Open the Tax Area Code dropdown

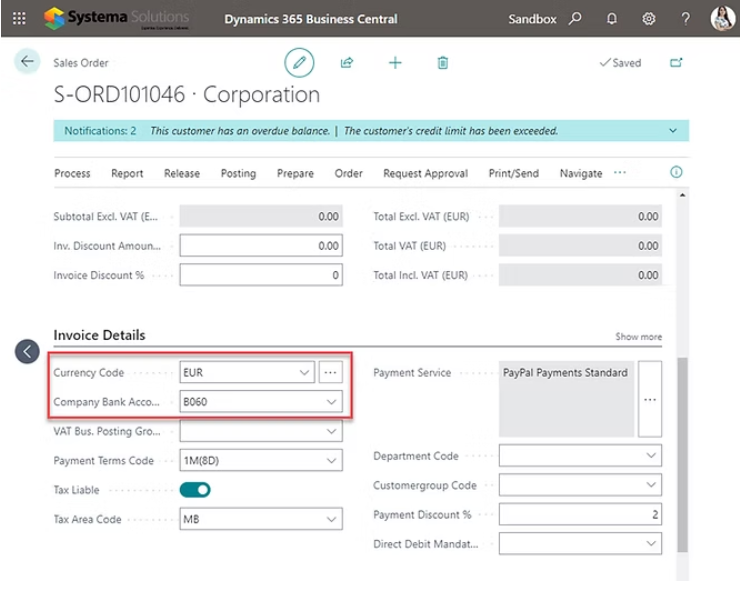[x=331, y=520]
